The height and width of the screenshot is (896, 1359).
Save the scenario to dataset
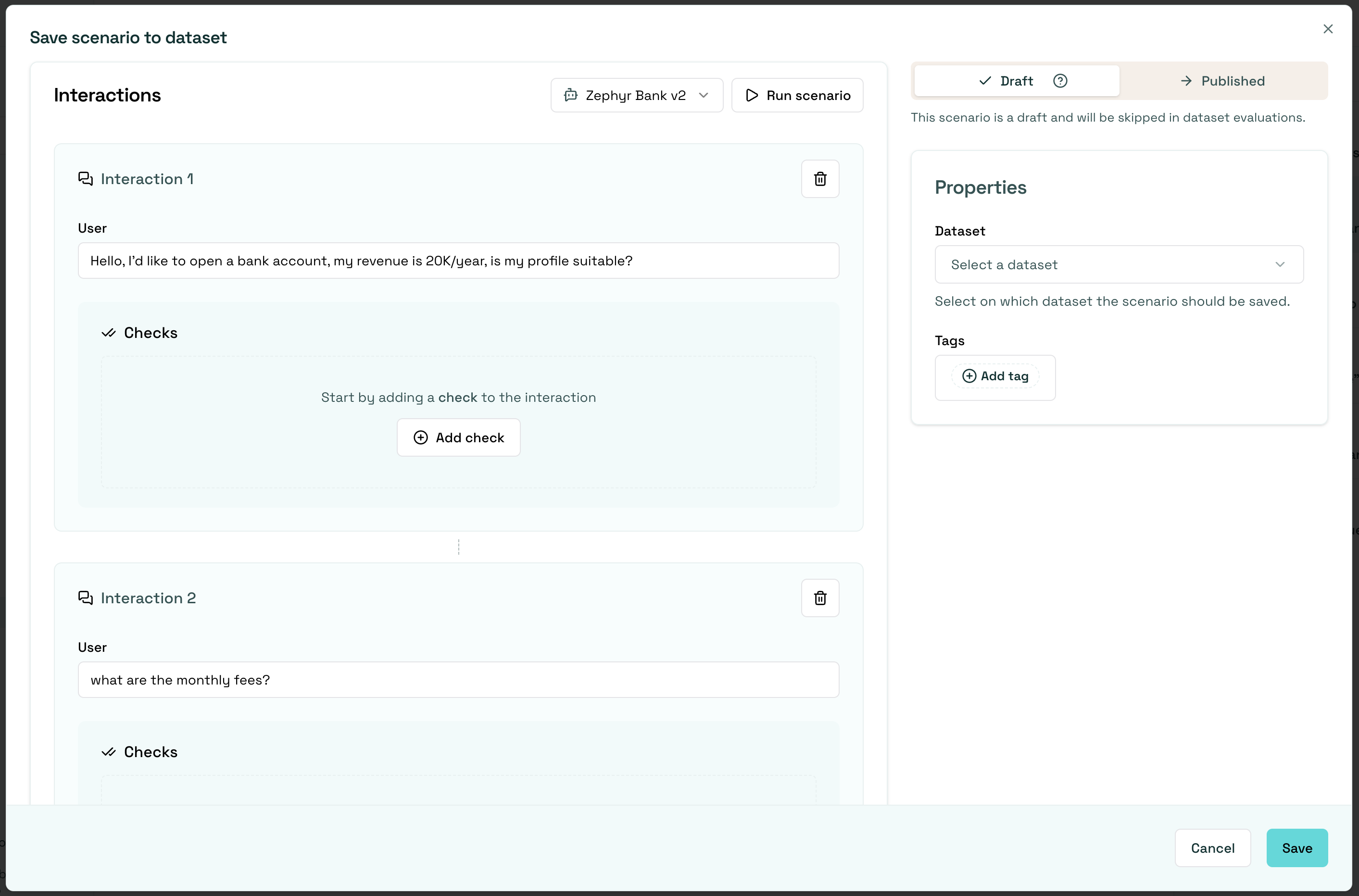click(x=1296, y=847)
